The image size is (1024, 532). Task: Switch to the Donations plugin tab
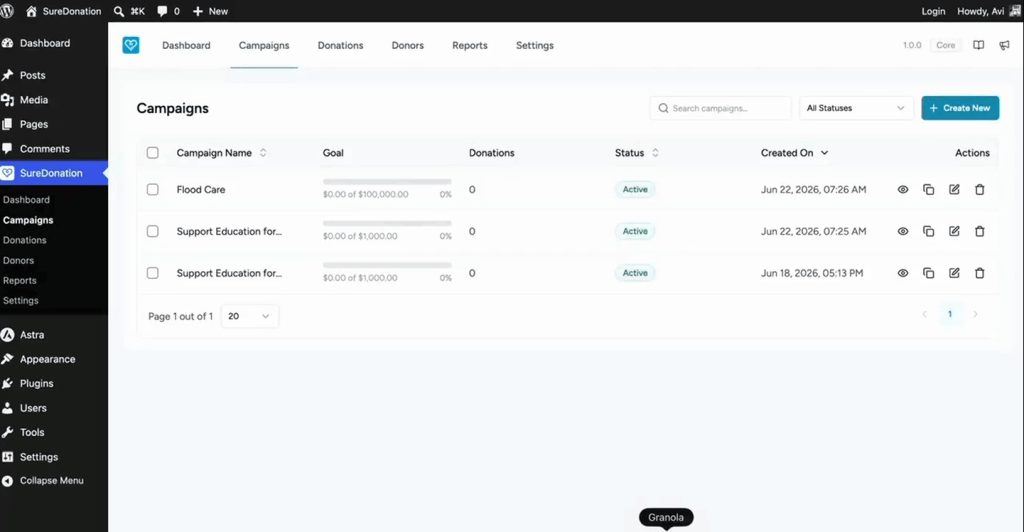(x=340, y=45)
